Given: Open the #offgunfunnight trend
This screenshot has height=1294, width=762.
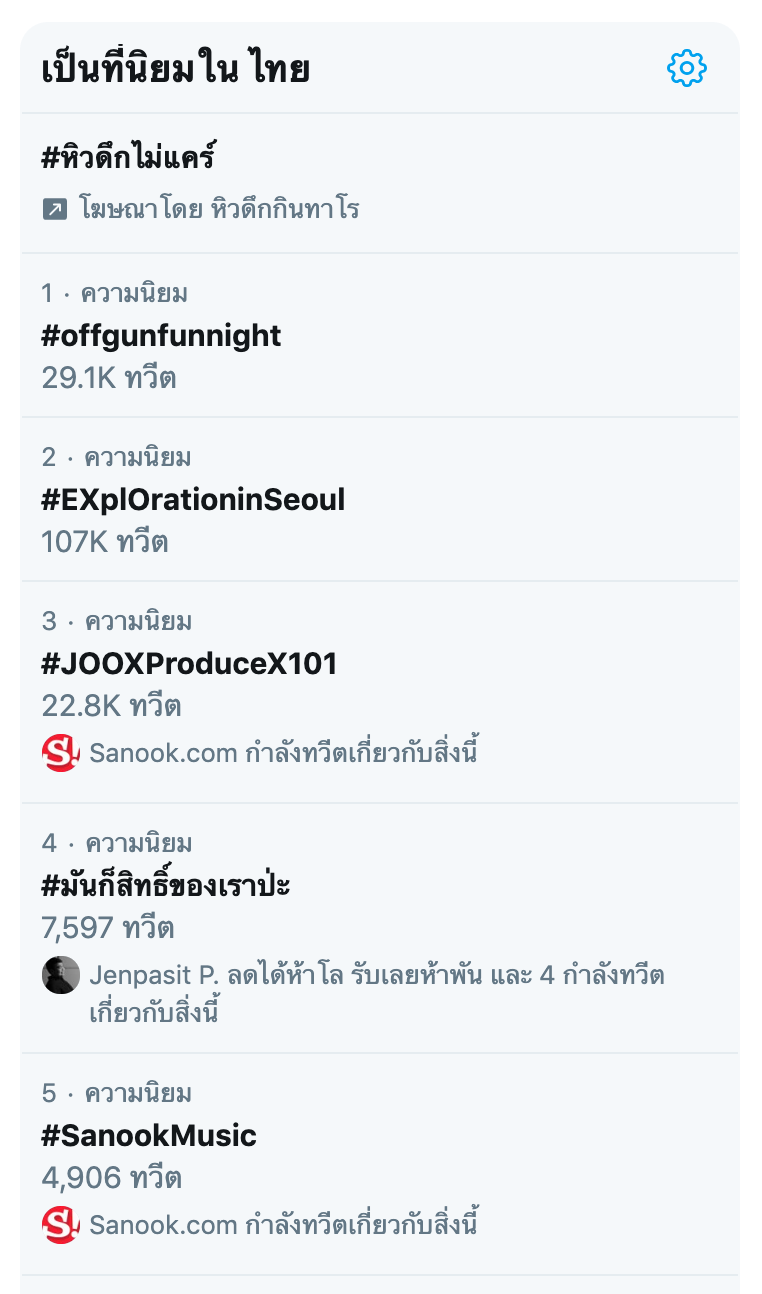Looking at the screenshot, I should click(161, 336).
